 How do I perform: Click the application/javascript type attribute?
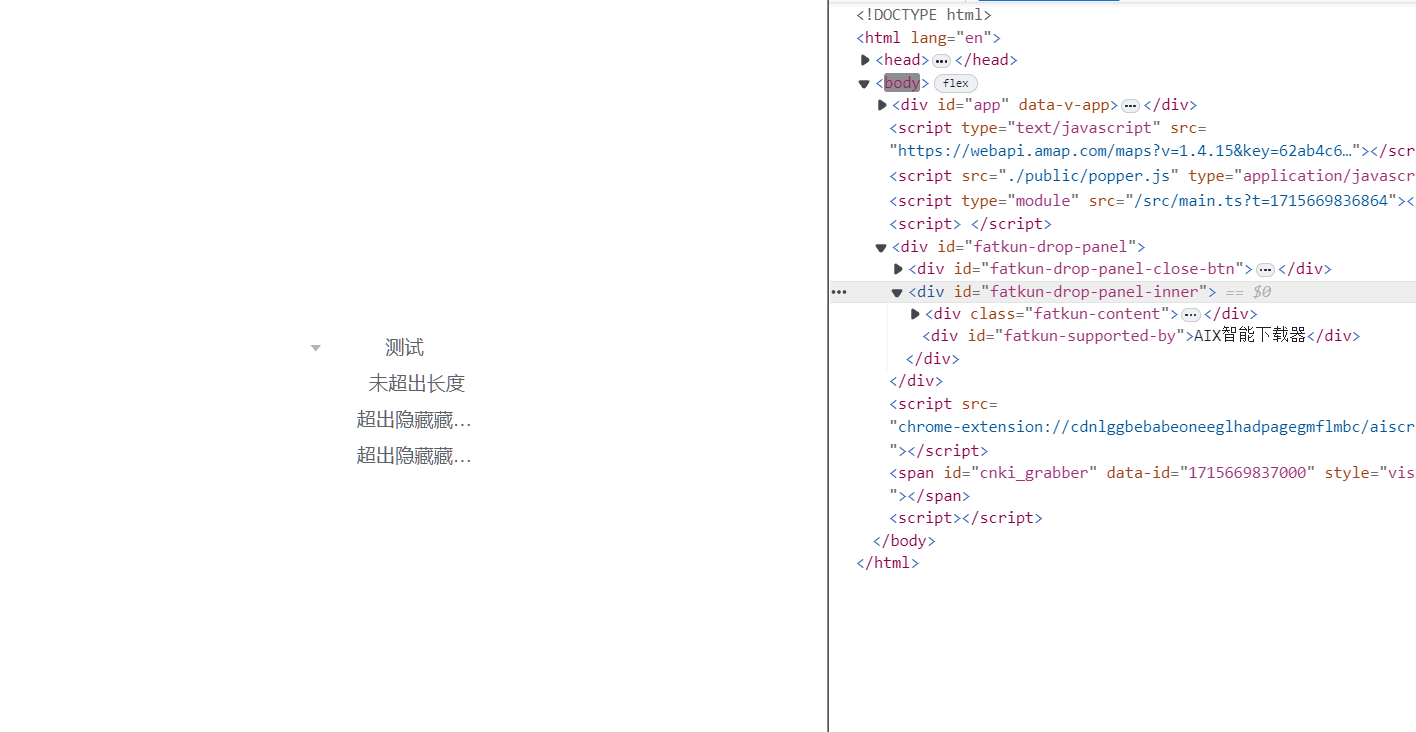(x=1302, y=176)
